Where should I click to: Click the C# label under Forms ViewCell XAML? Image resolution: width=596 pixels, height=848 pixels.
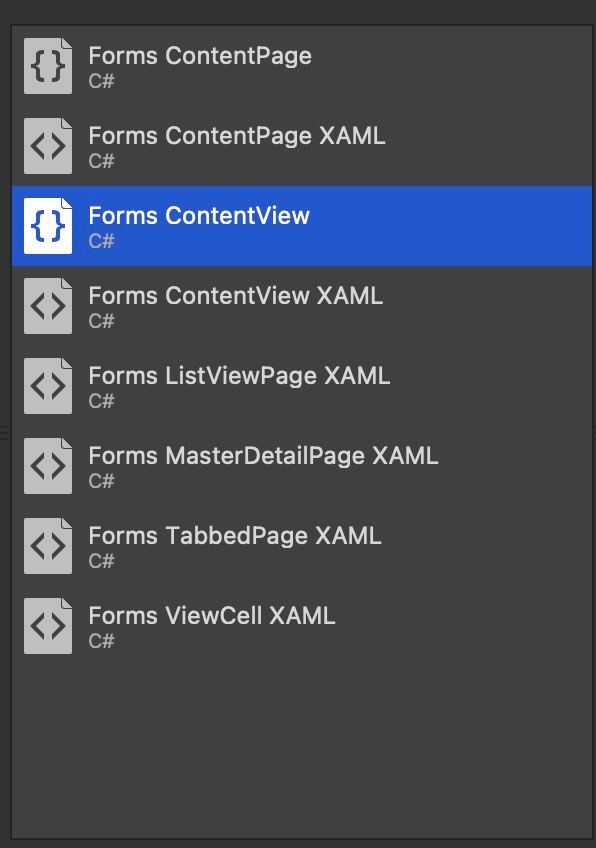coord(101,641)
